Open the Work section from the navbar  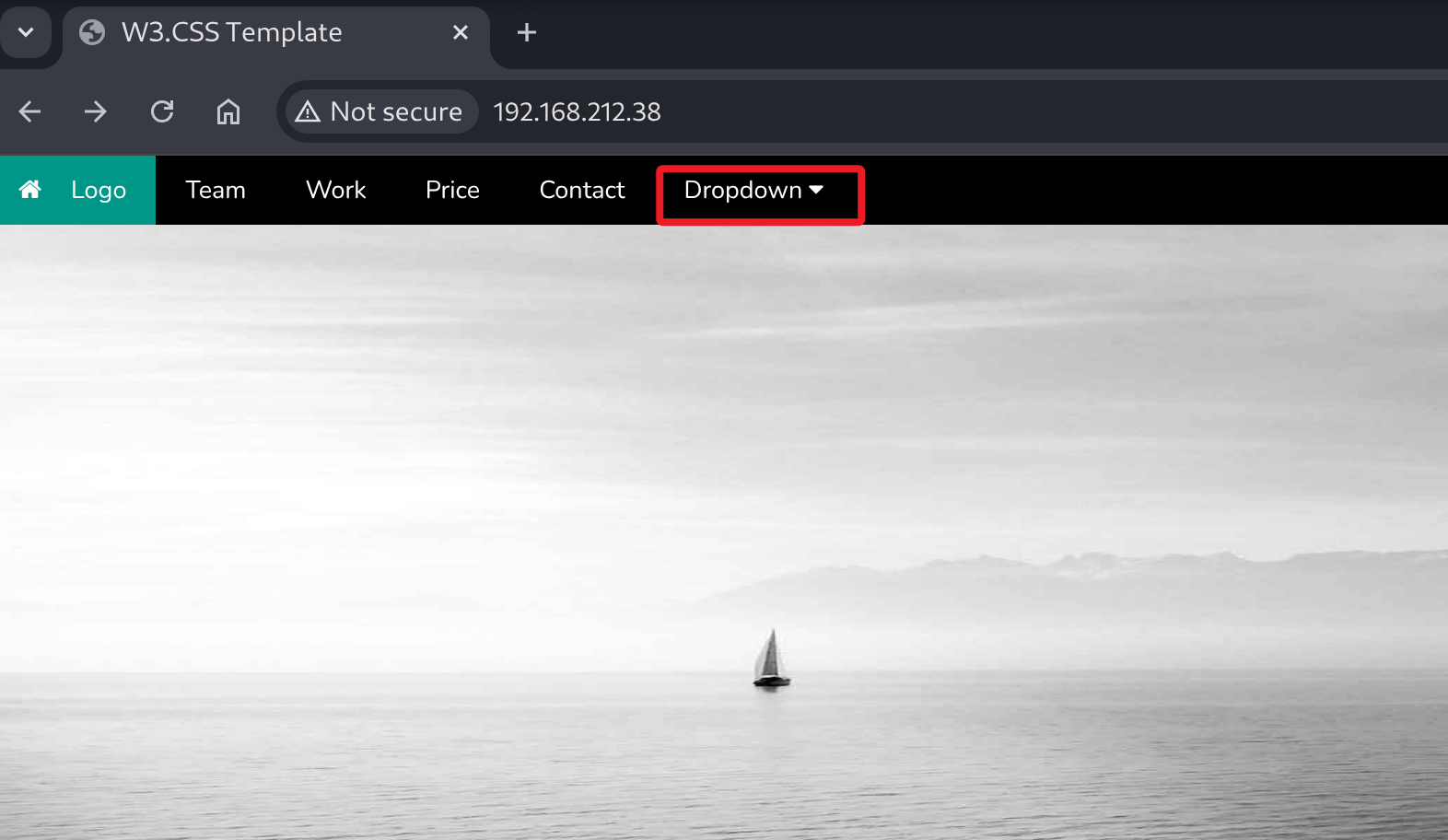pyautogui.click(x=335, y=191)
